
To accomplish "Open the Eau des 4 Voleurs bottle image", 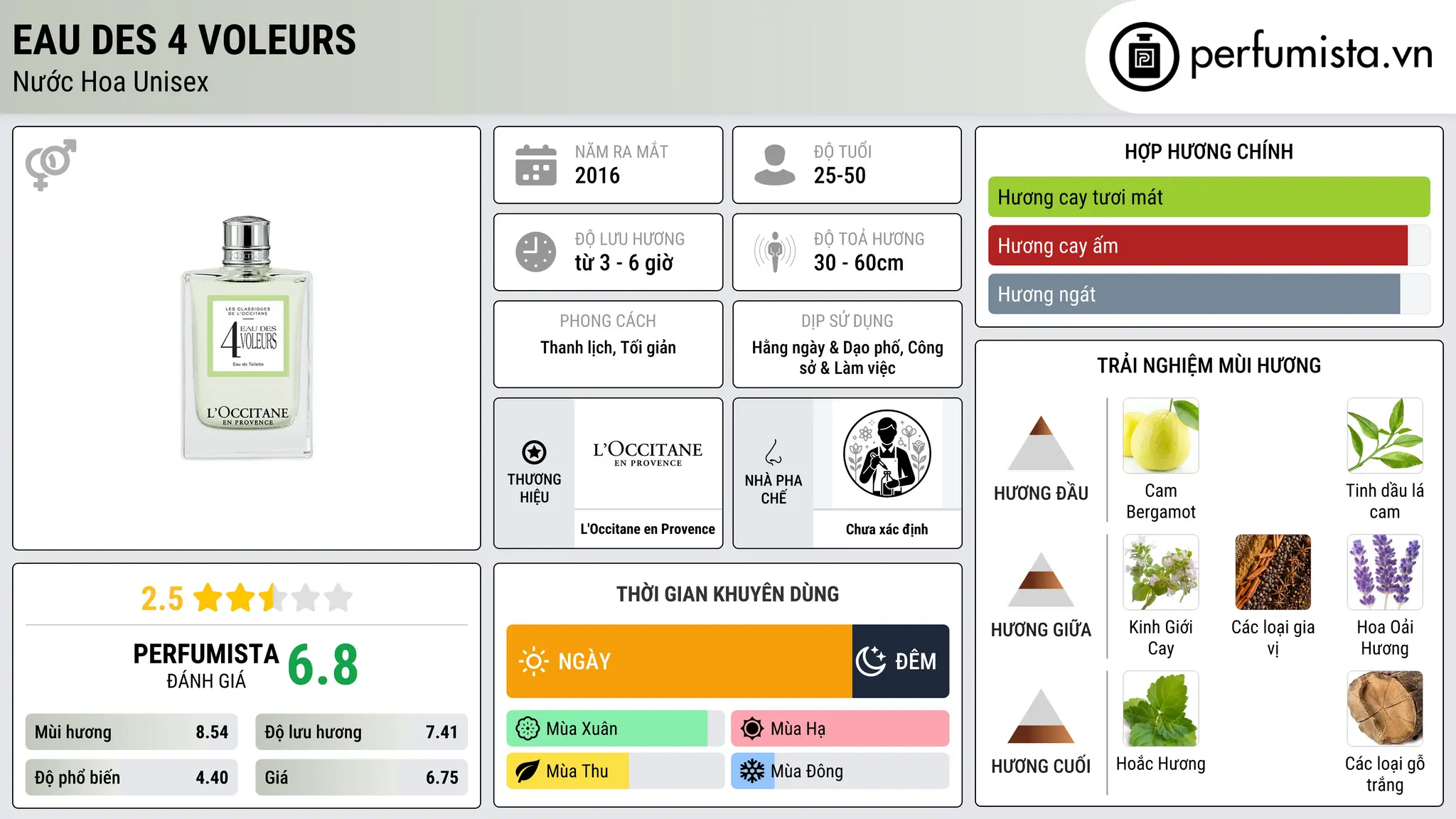I will (x=247, y=338).
